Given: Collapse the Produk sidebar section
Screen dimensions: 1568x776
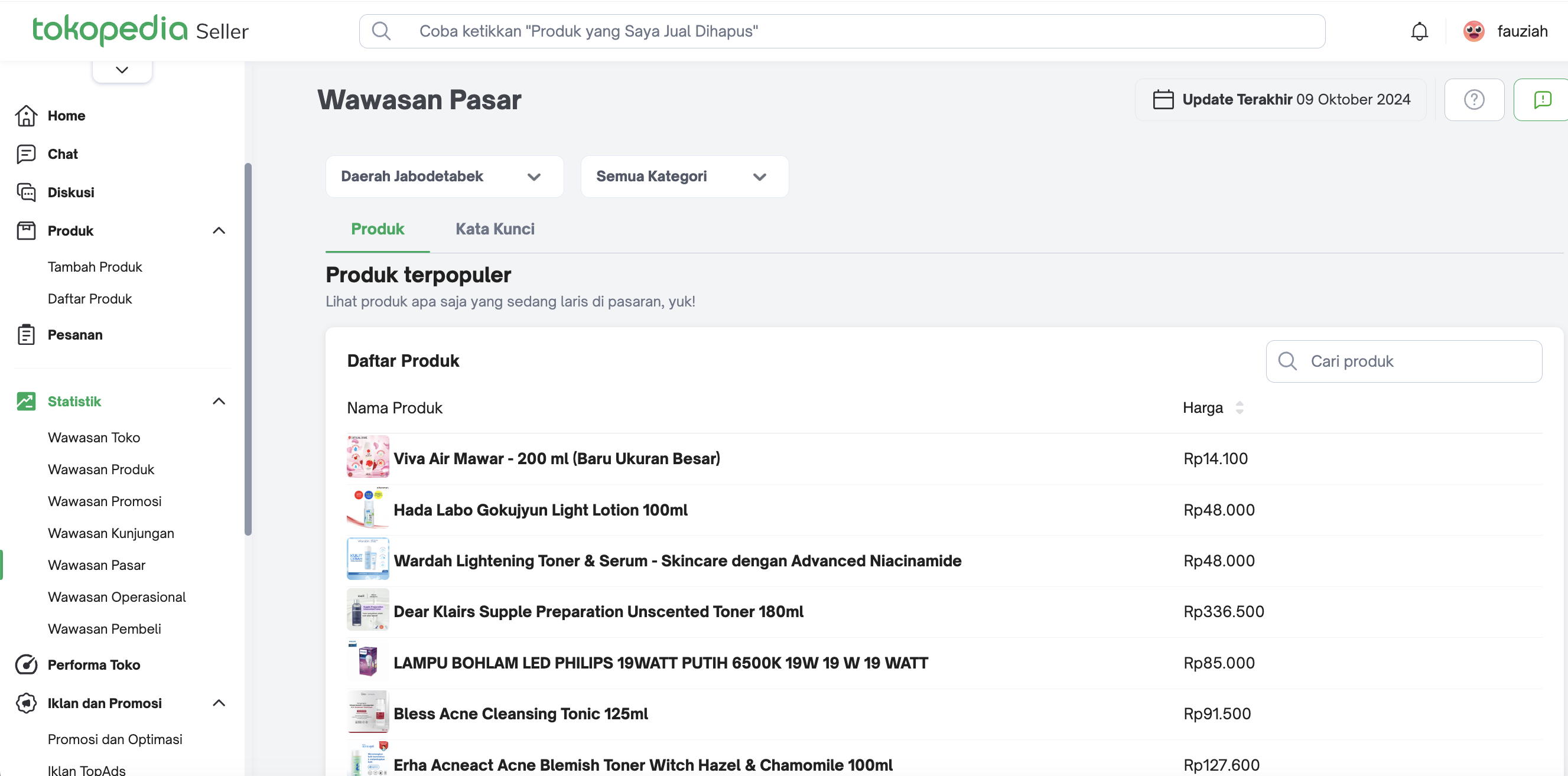Looking at the screenshot, I should coord(219,231).
